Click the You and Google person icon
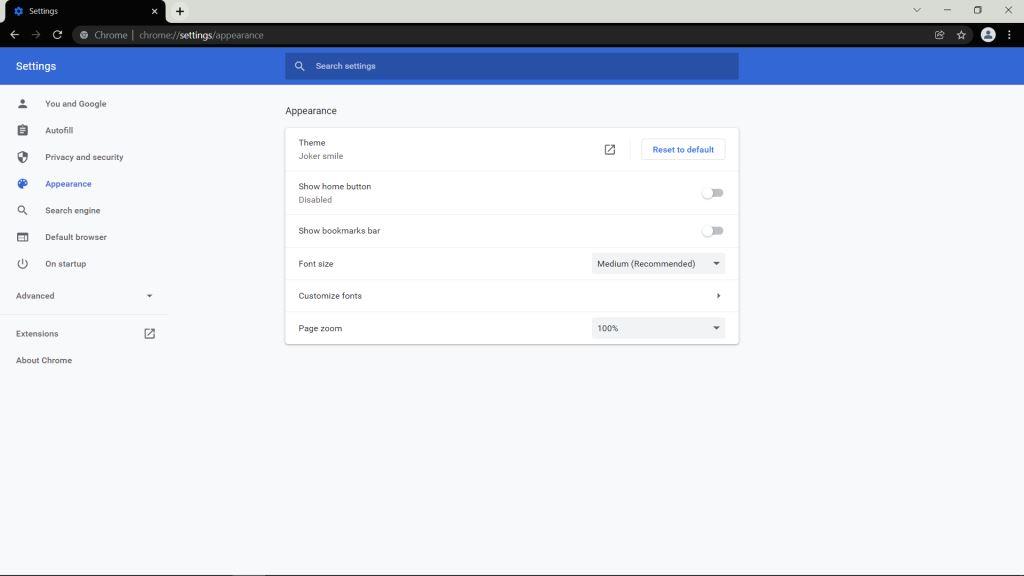This screenshot has width=1024, height=576. [x=22, y=104]
